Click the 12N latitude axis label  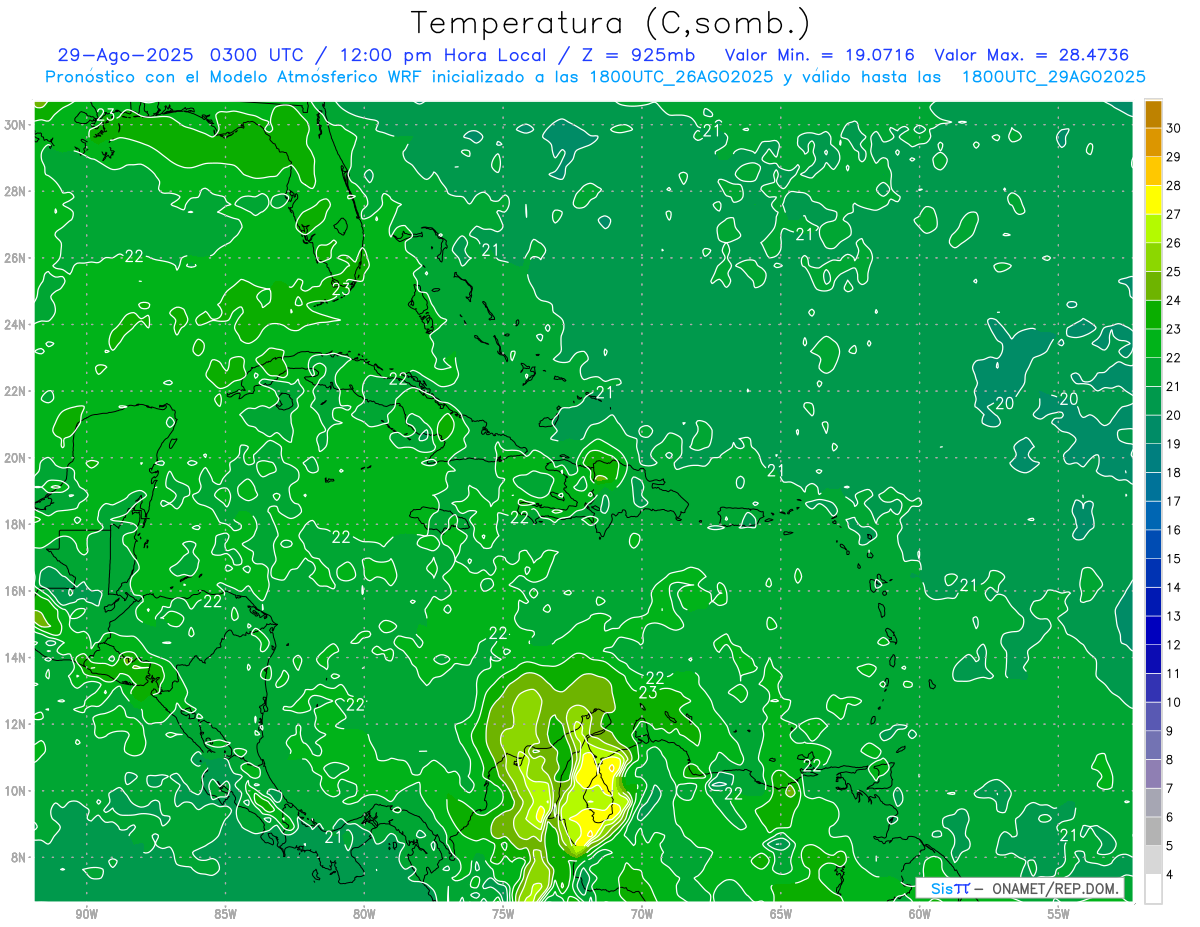[x=16, y=724]
